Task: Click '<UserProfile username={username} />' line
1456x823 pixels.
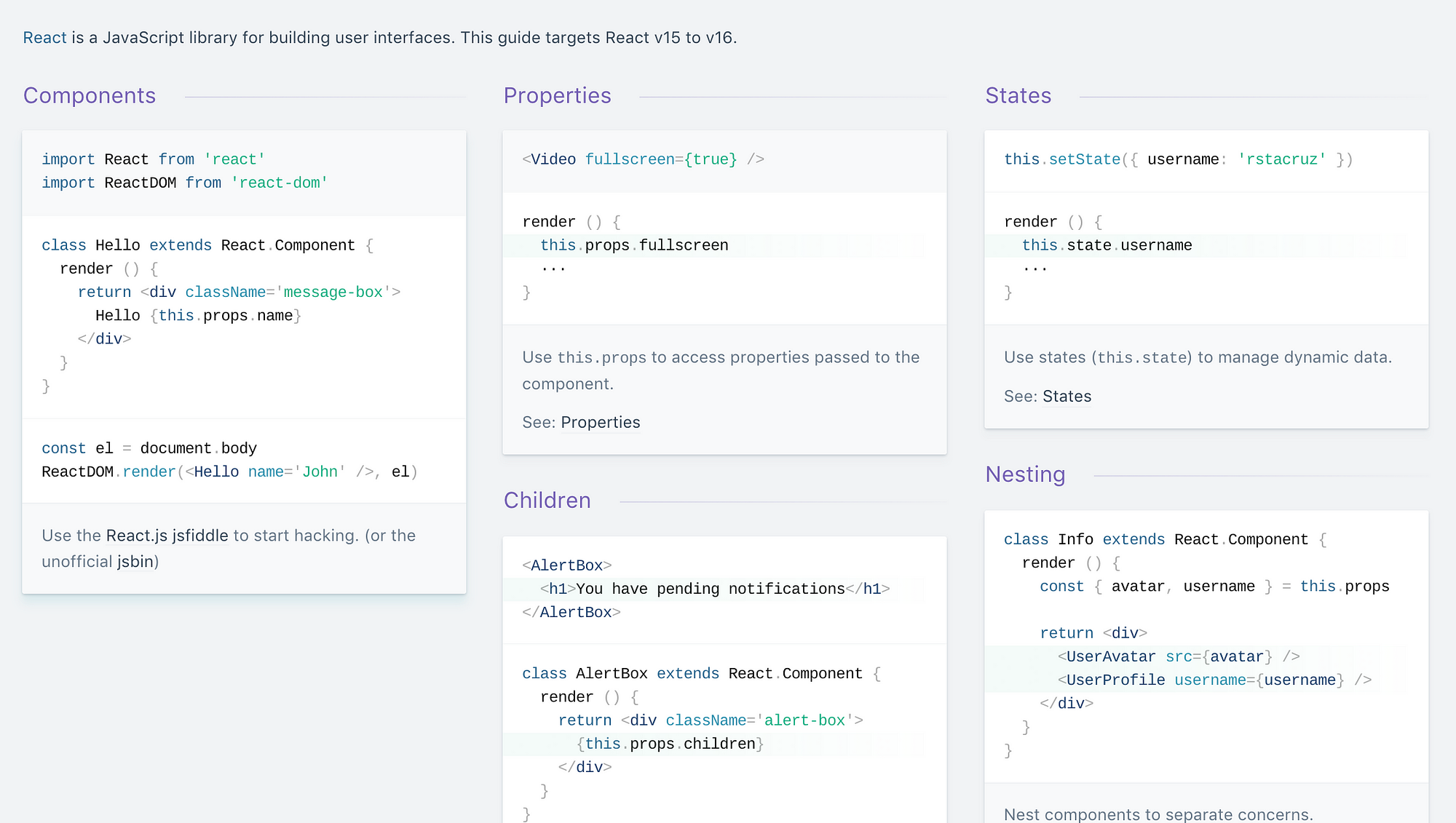Action: [1214, 680]
